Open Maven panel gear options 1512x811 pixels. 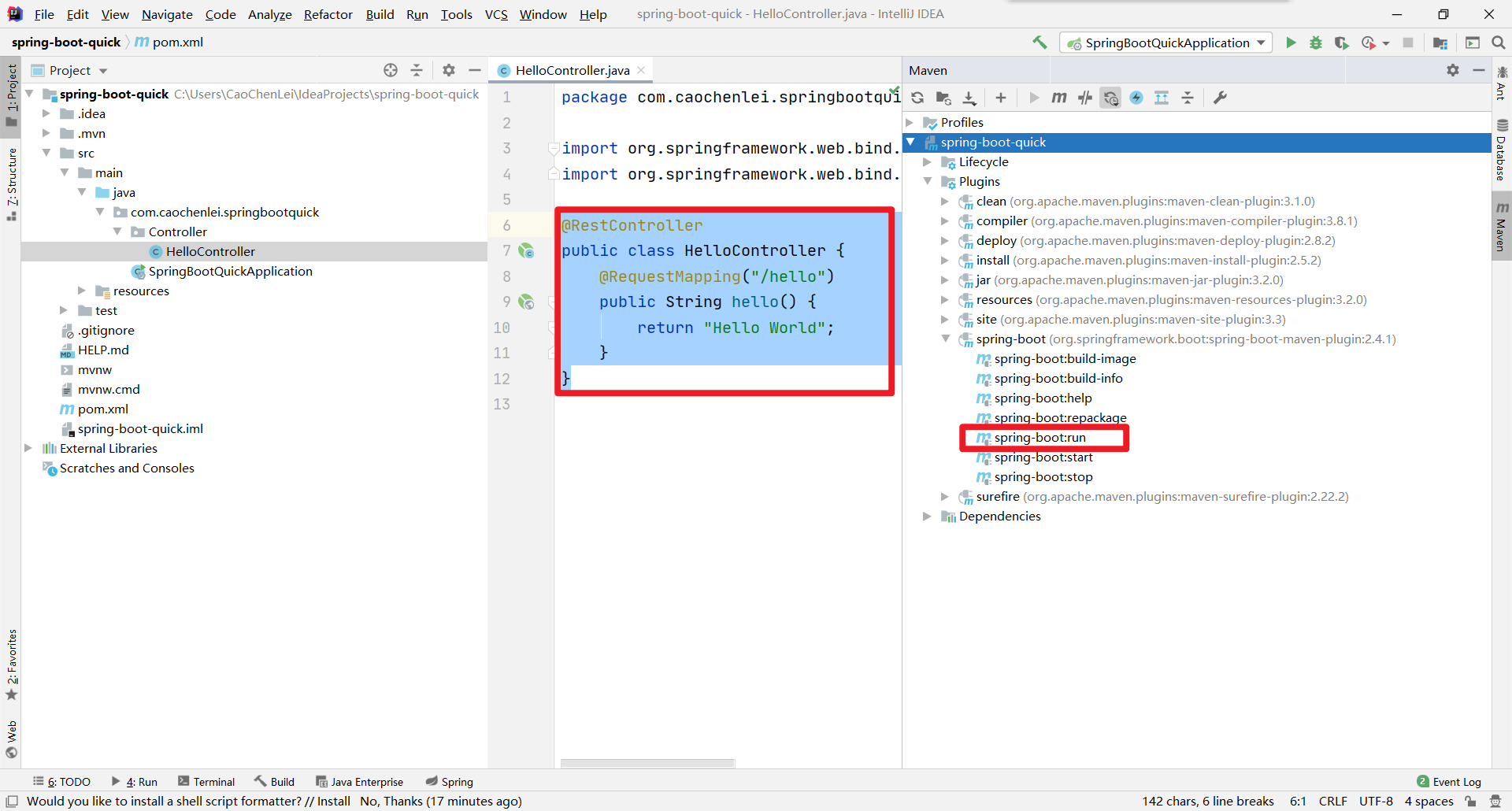point(1453,70)
